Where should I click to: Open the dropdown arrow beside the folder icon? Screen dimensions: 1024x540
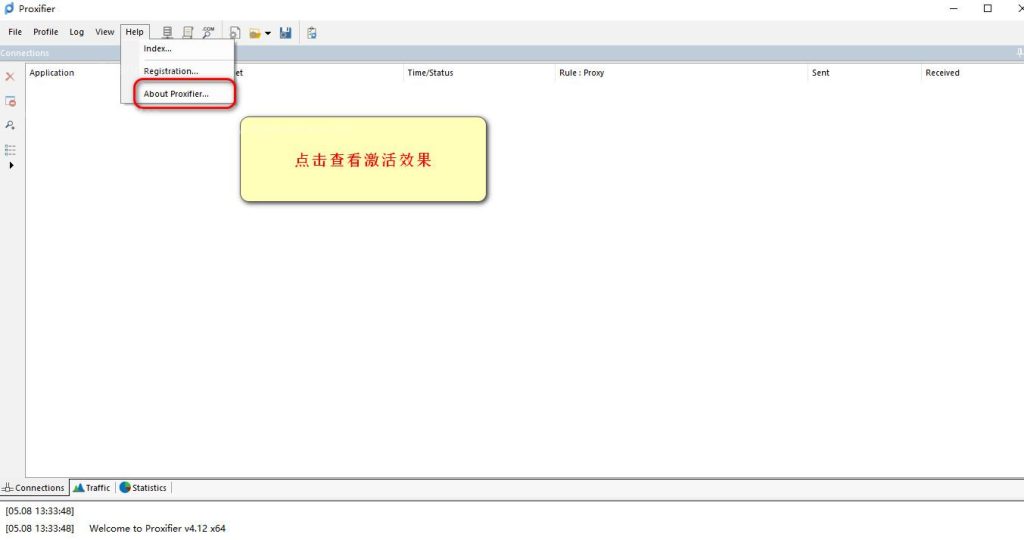(x=268, y=33)
